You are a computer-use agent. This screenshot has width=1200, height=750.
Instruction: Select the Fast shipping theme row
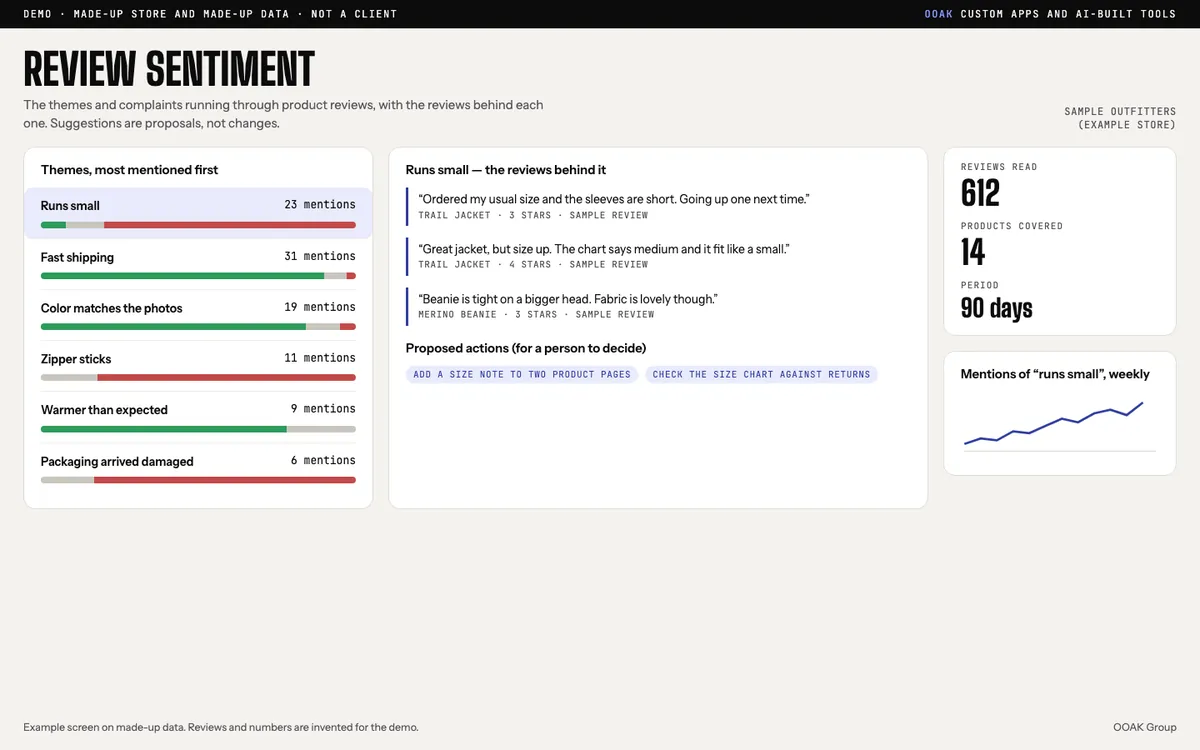point(198,264)
